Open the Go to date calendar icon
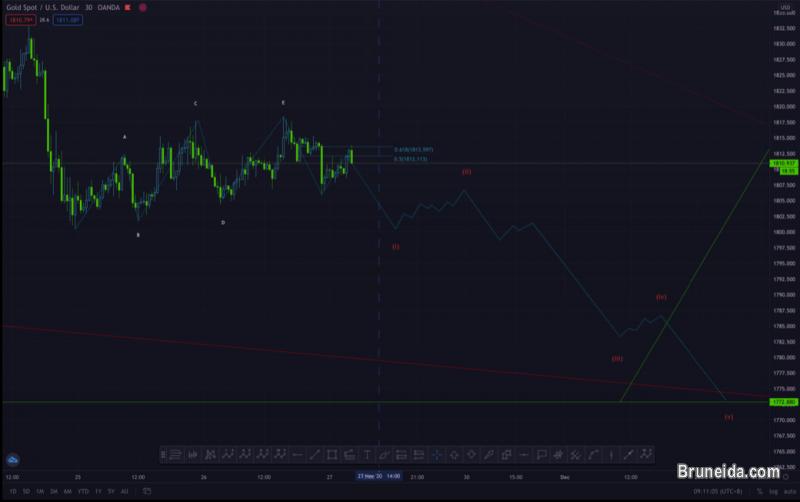This screenshot has width=800, height=502. click(147, 491)
